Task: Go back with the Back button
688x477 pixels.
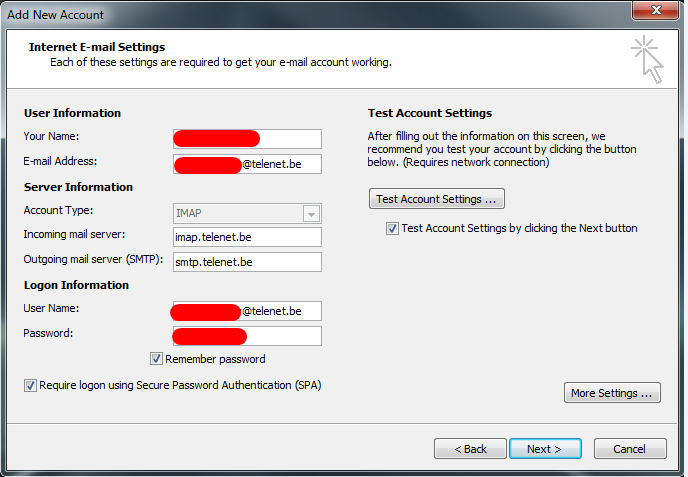Action: tap(470, 449)
